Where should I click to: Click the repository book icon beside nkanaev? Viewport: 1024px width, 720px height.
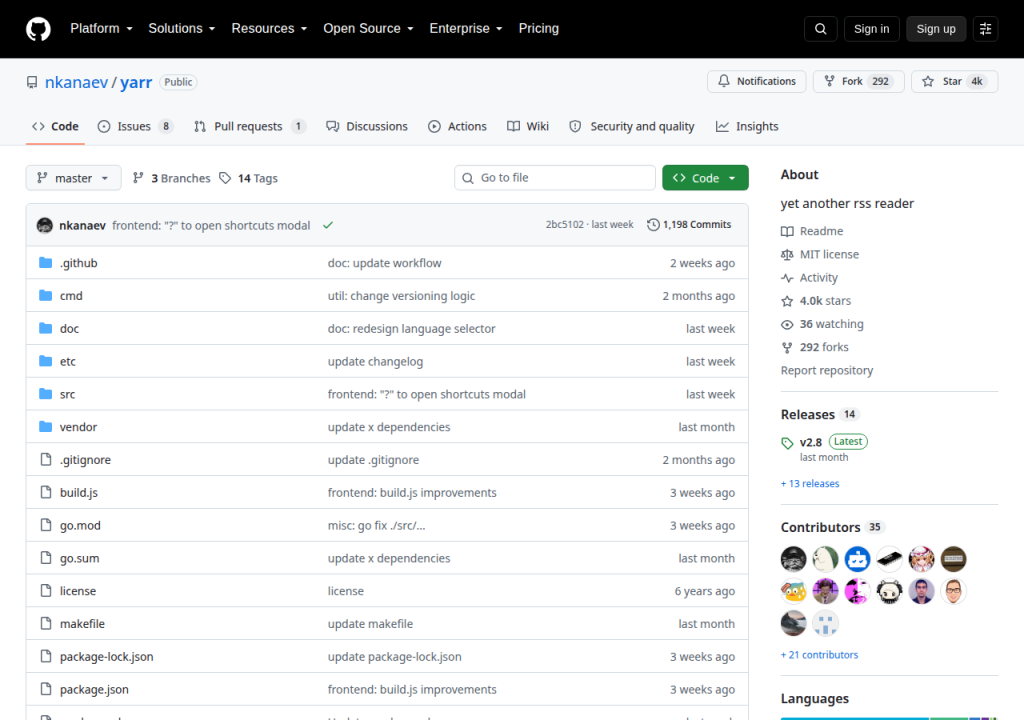[x=32, y=82]
